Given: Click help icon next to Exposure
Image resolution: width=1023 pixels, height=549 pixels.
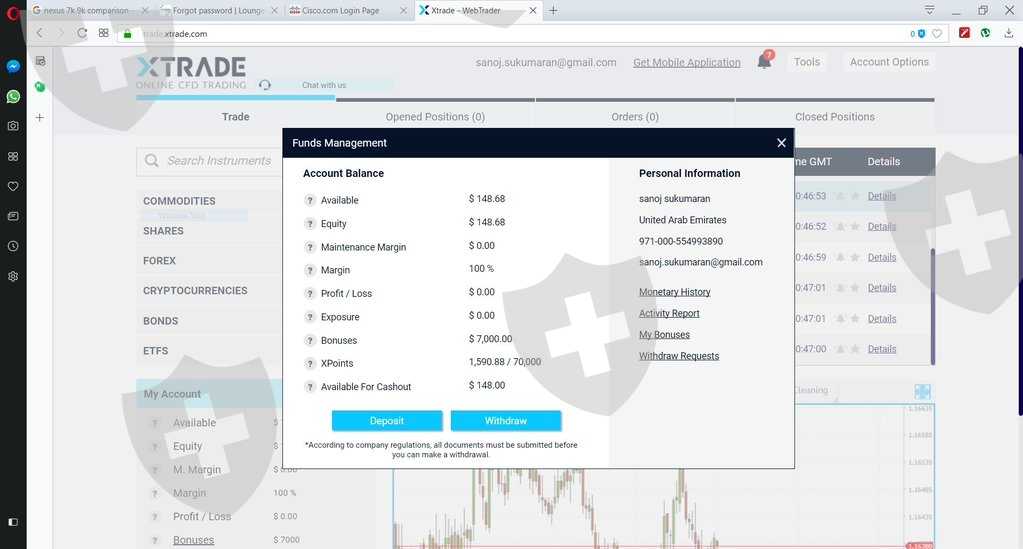Looking at the screenshot, I should (310, 317).
